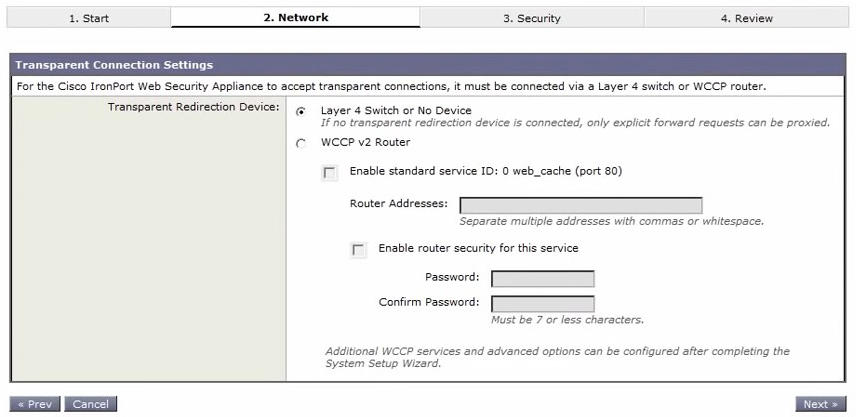Screen dimensions: 856x417
Task: Tick the Enable router security checkbox
Action: [358, 250]
